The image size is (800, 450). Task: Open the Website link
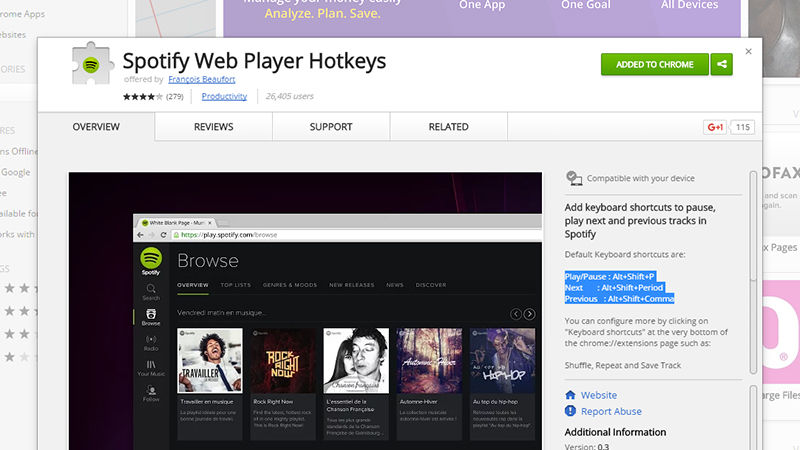click(598, 395)
